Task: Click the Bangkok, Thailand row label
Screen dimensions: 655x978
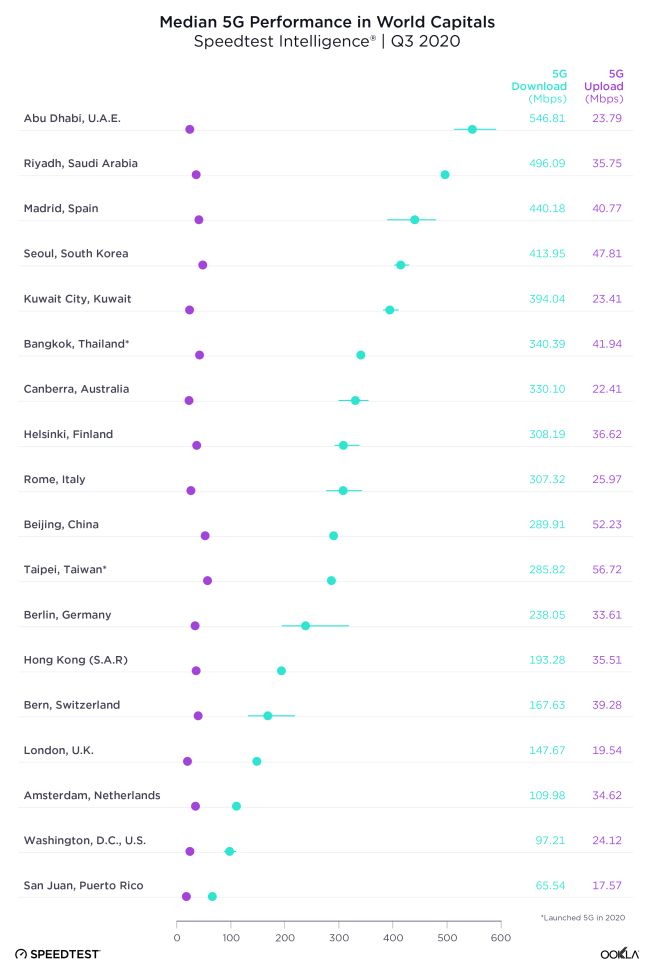Action: (x=76, y=343)
